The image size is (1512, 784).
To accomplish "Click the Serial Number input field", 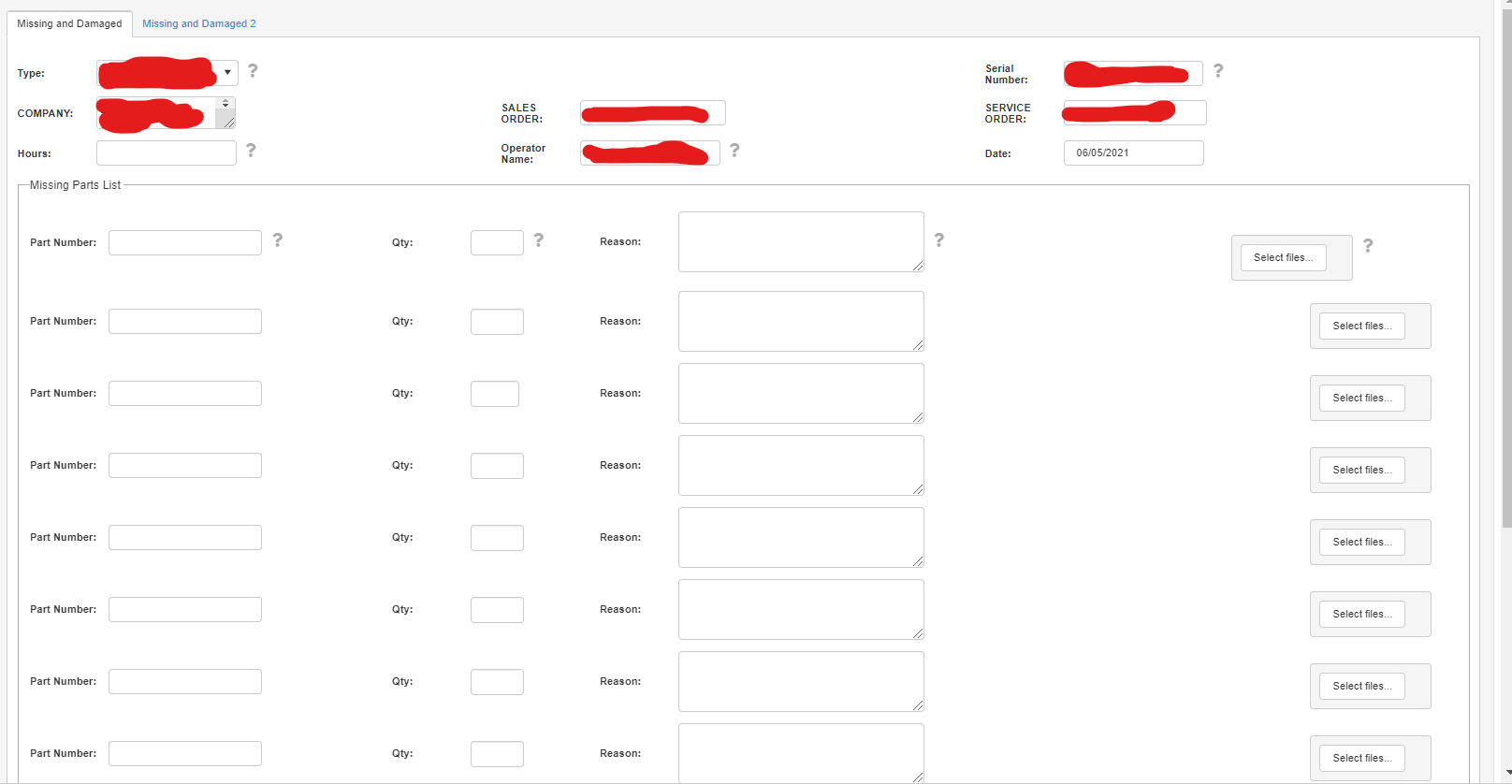I will [x=1133, y=73].
